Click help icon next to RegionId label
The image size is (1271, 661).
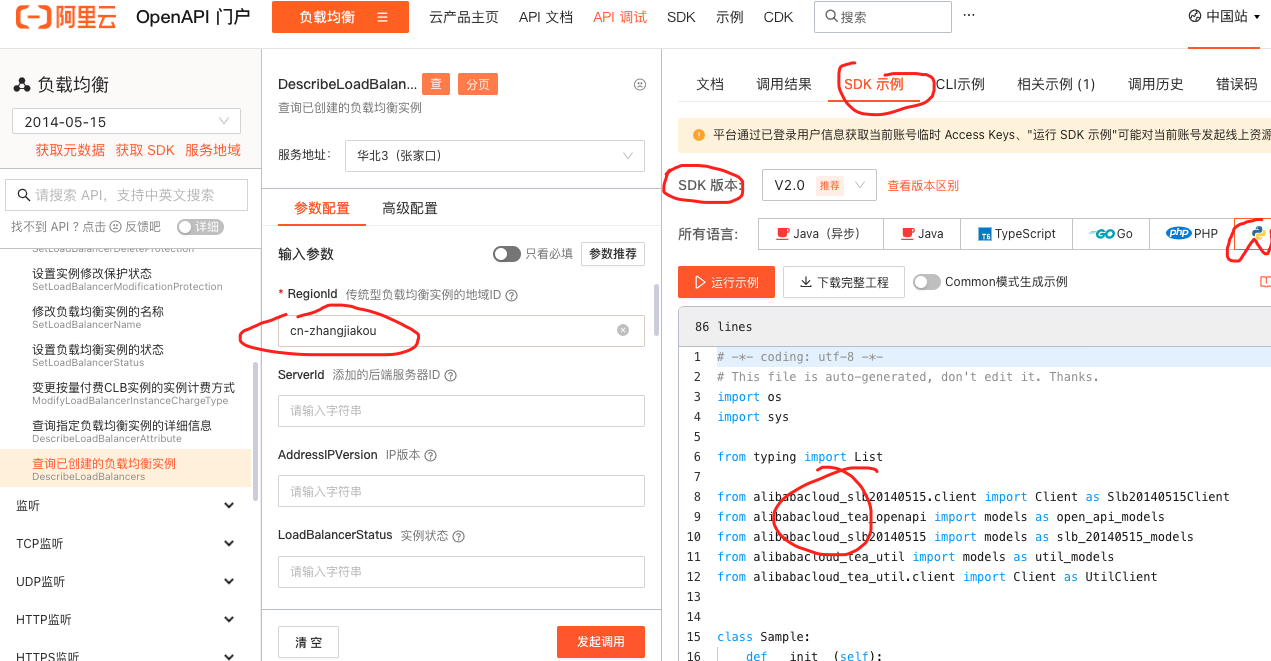tap(511, 295)
